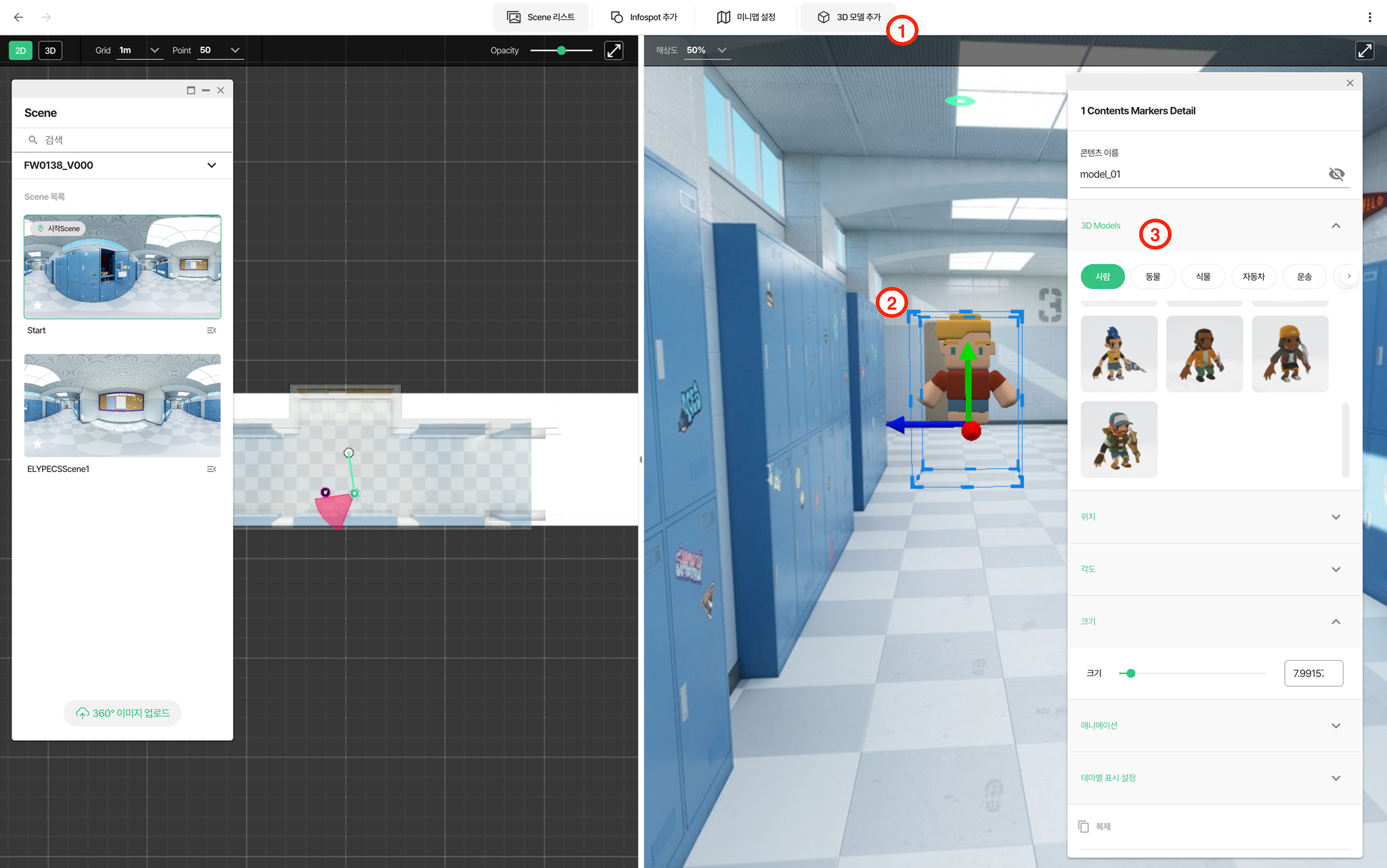
Task: Choose the yellow hard-hat character model
Action: click(x=1290, y=353)
